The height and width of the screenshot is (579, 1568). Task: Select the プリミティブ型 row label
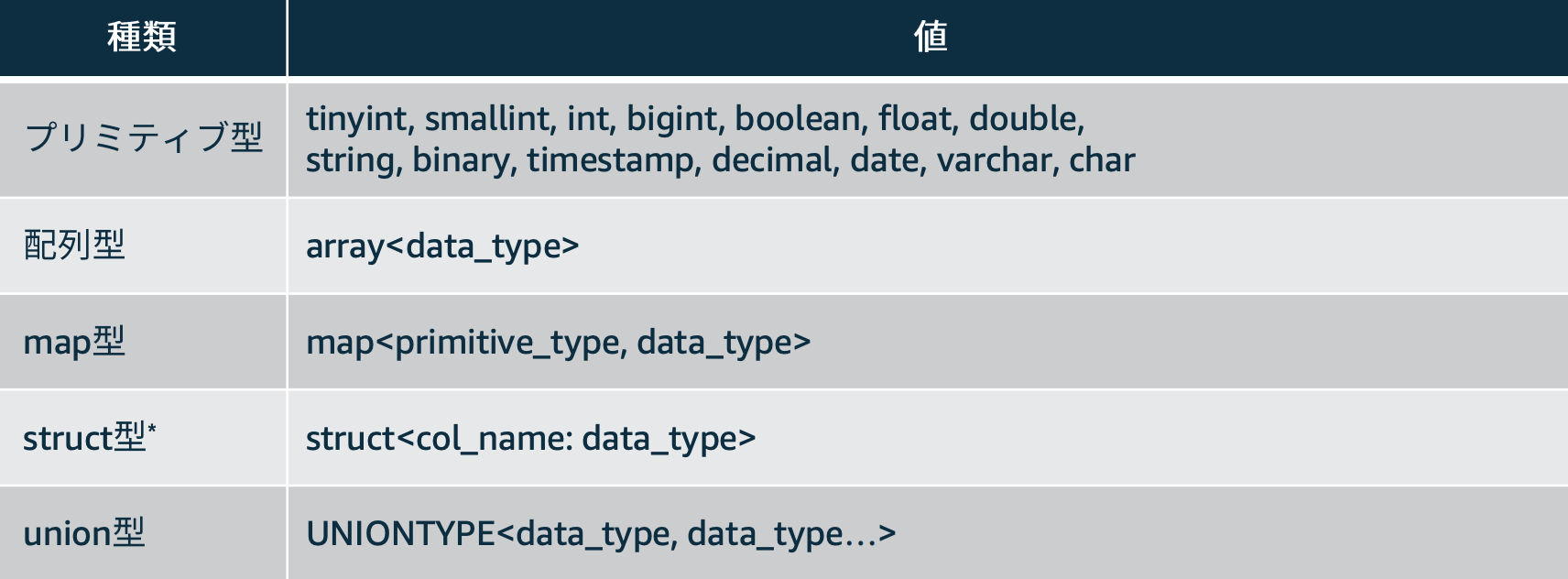(x=144, y=137)
